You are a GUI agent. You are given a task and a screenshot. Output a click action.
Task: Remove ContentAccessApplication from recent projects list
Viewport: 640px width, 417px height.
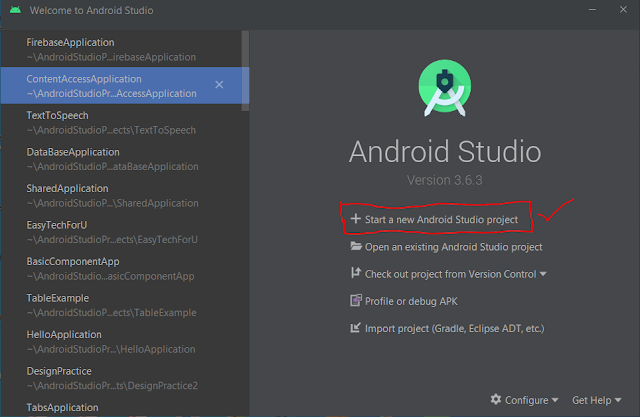tap(219, 84)
